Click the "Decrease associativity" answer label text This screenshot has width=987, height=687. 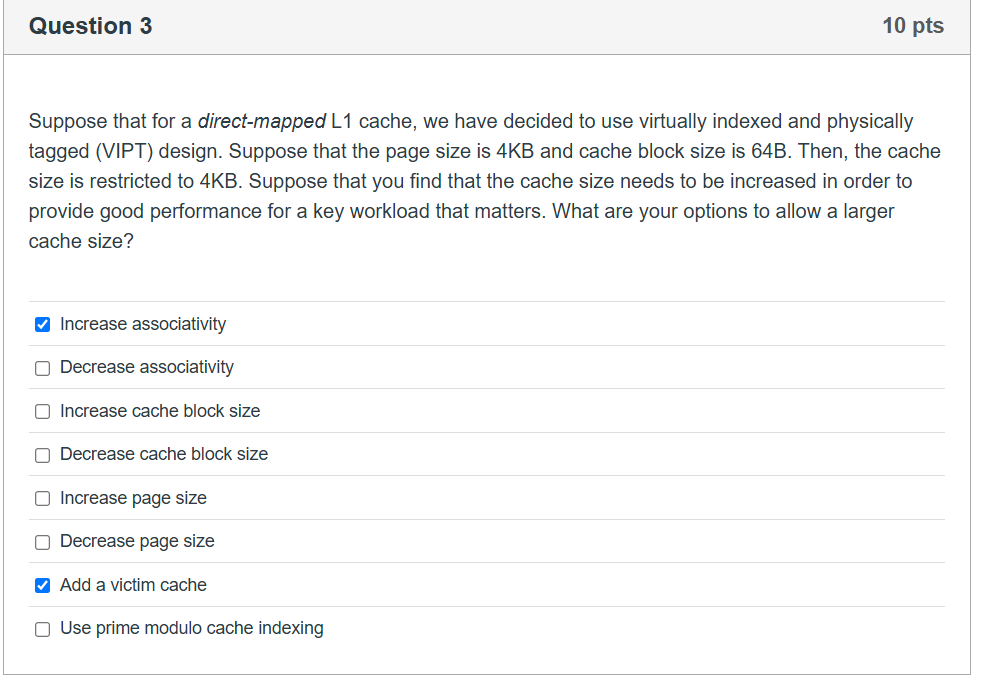point(147,367)
